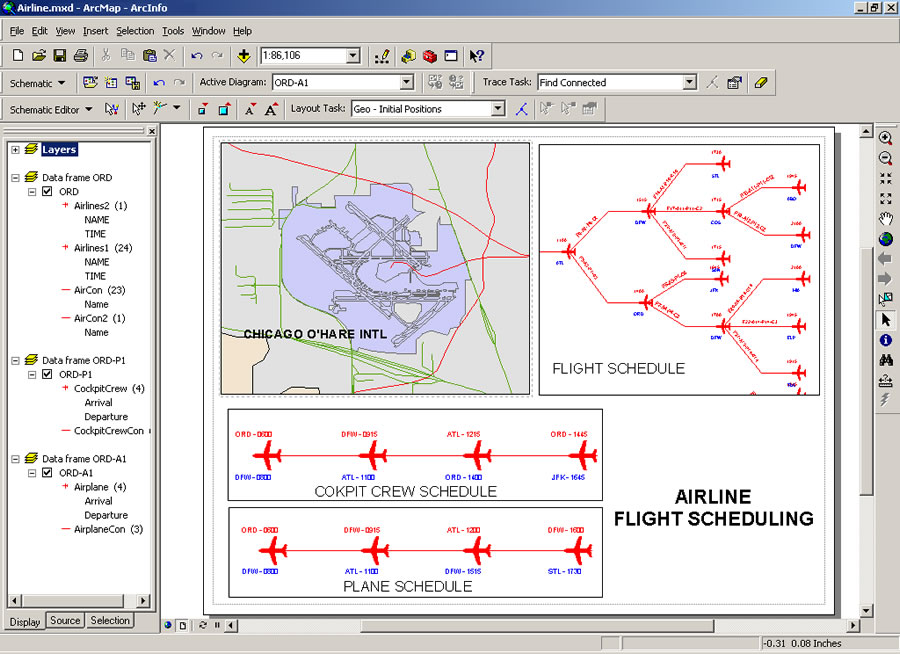The height and width of the screenshot is (654, 900).
Task: Activate the Identify info tool
Action: pos(886,340)
